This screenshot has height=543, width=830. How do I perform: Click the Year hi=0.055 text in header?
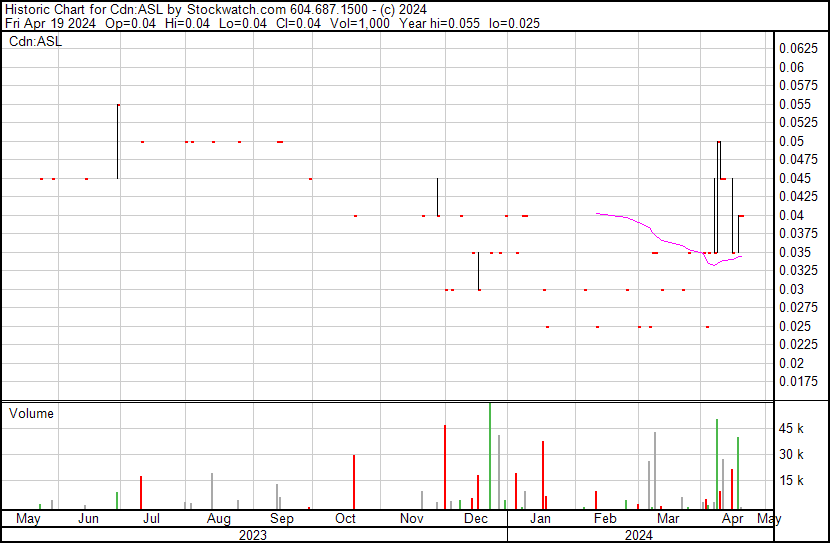439,23
